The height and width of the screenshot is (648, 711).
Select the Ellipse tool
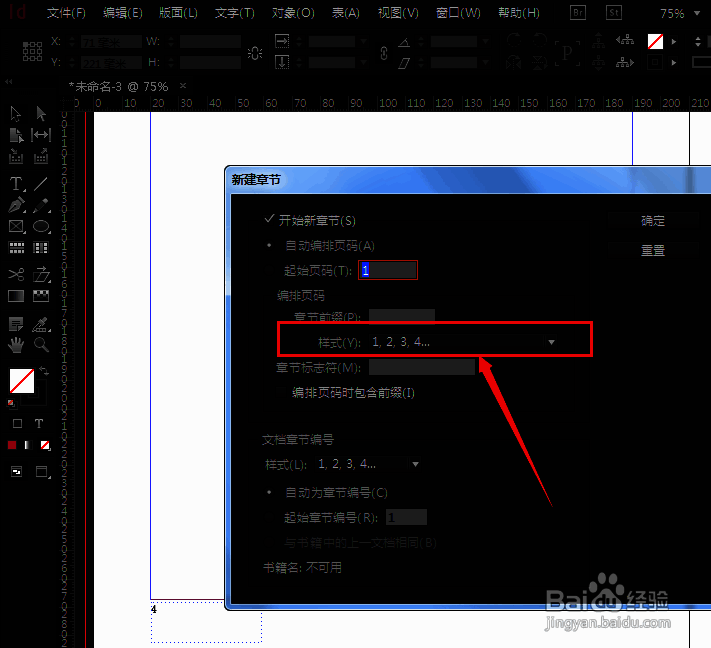[41, 226]
